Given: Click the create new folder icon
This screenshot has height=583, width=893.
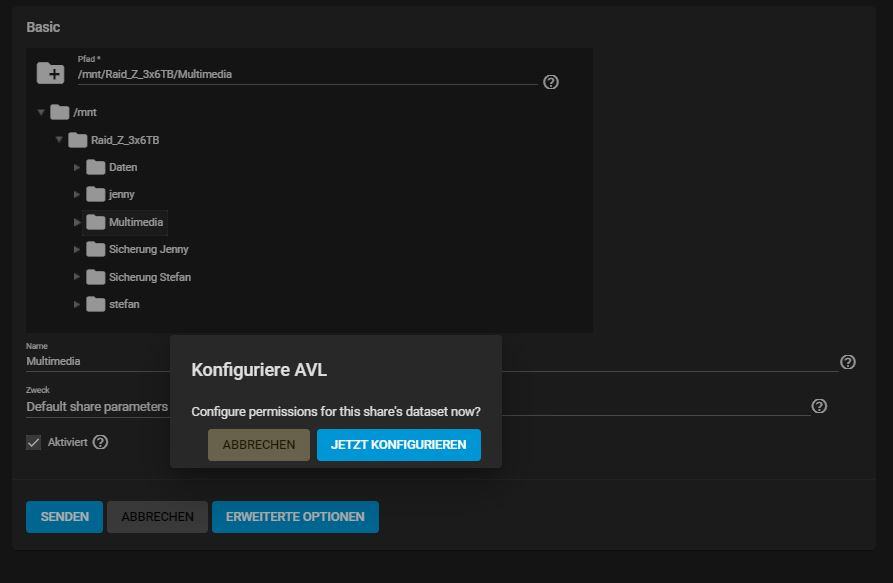Looking at the screenshot, I should click(x=51, y=73).
